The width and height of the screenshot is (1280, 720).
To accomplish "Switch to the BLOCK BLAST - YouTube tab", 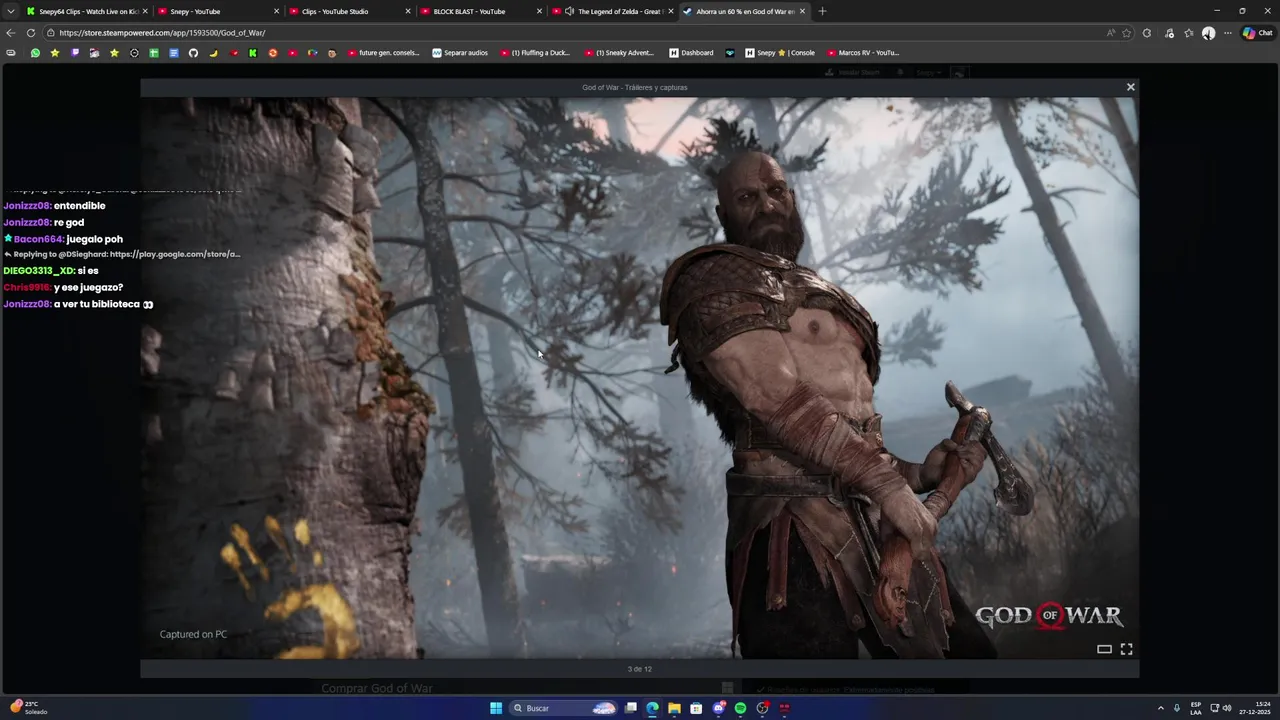I will tap(480, 11).
